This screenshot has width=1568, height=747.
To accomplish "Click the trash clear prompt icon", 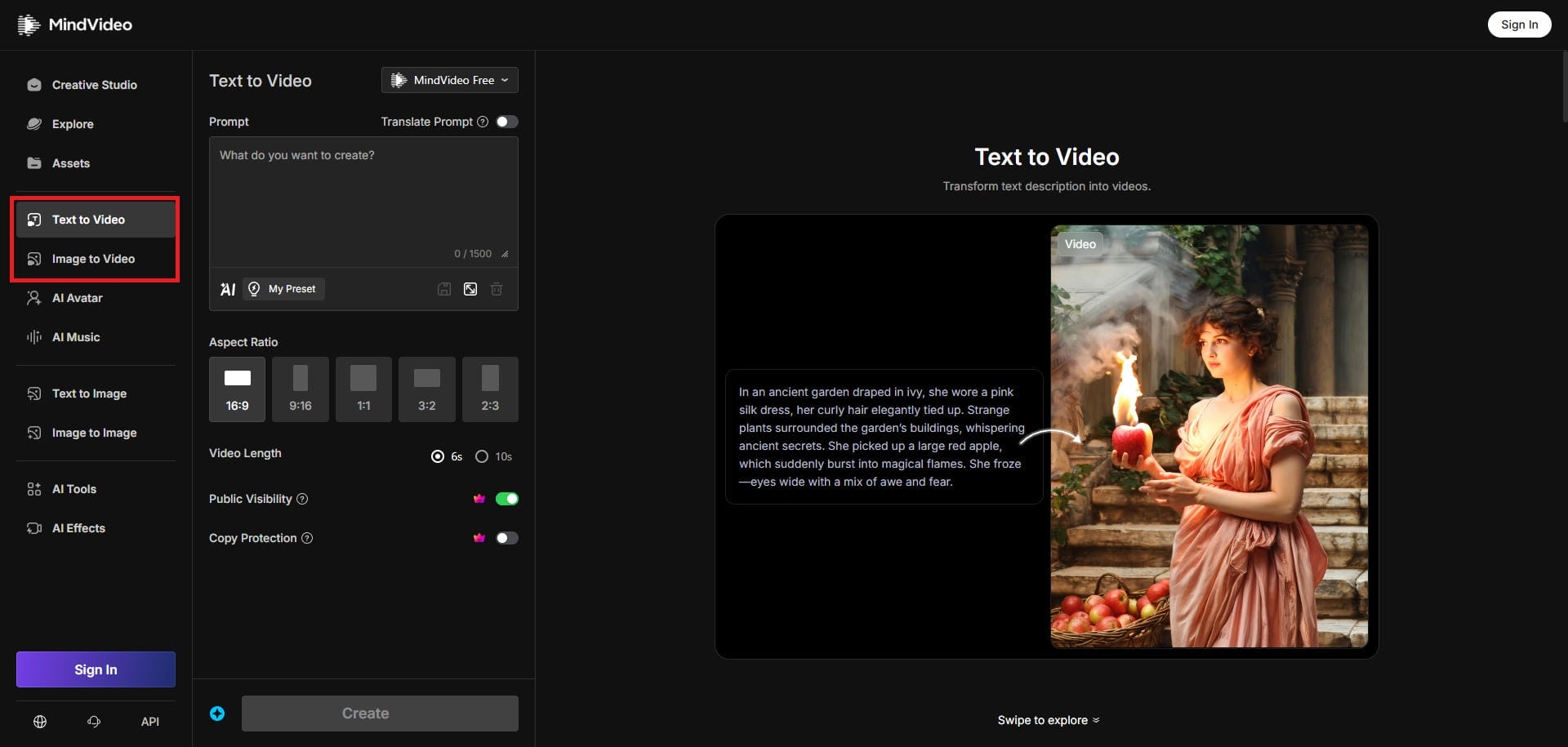I will pyautogui.click(x=497, y=289).
